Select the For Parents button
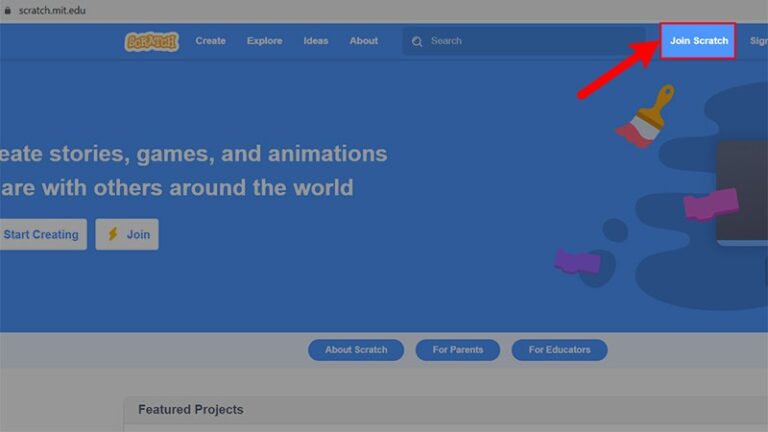Screen dimensions: 768x432 tap(457, 350)
